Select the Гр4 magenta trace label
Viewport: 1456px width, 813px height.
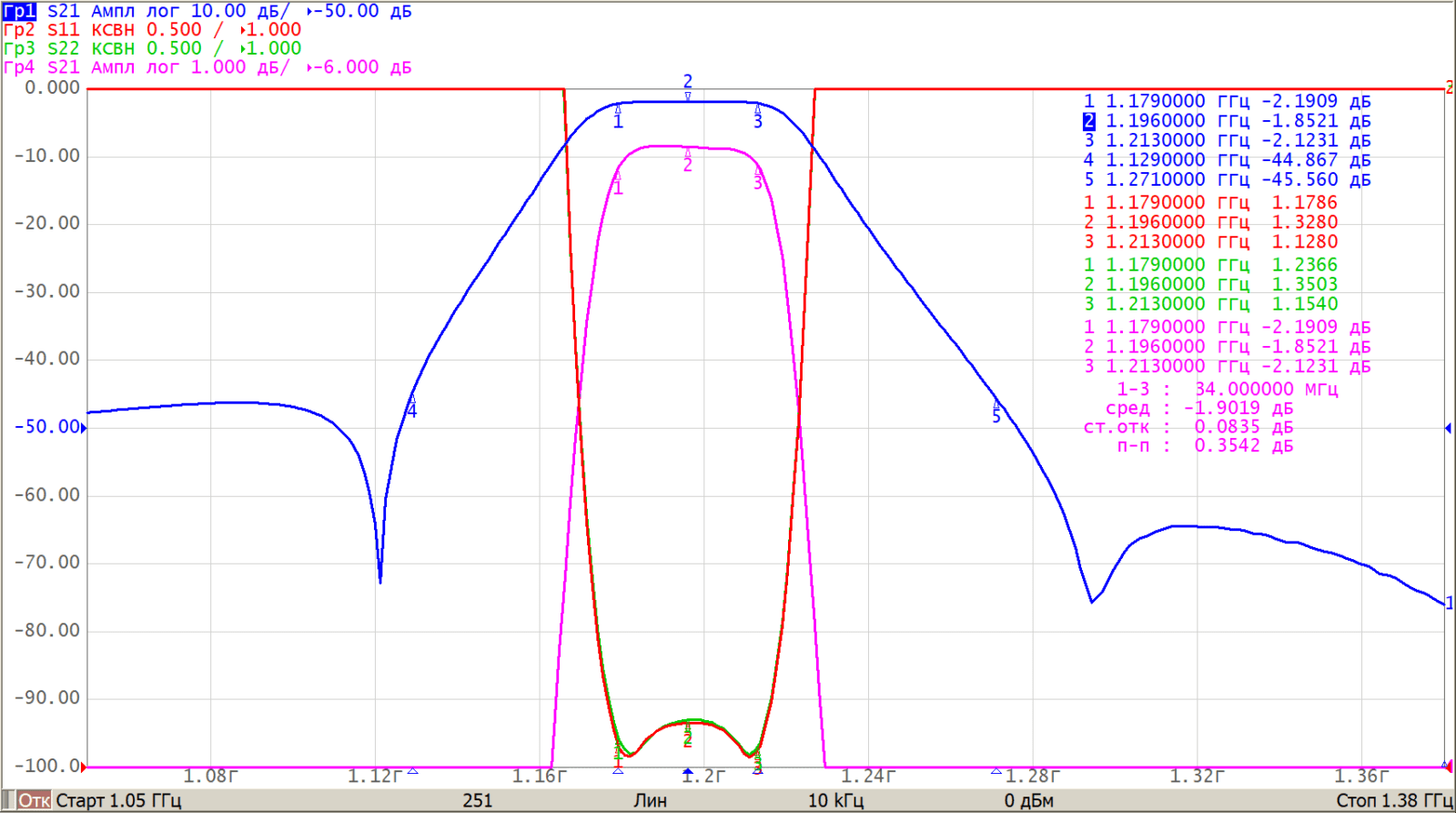[x=19, y=67]
